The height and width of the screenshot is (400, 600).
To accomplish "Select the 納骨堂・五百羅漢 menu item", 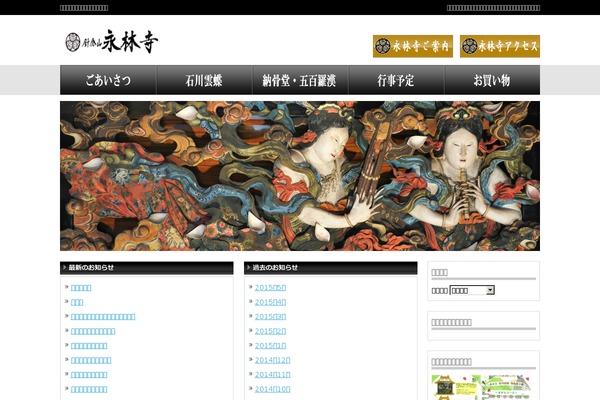I will coord(300,80).
